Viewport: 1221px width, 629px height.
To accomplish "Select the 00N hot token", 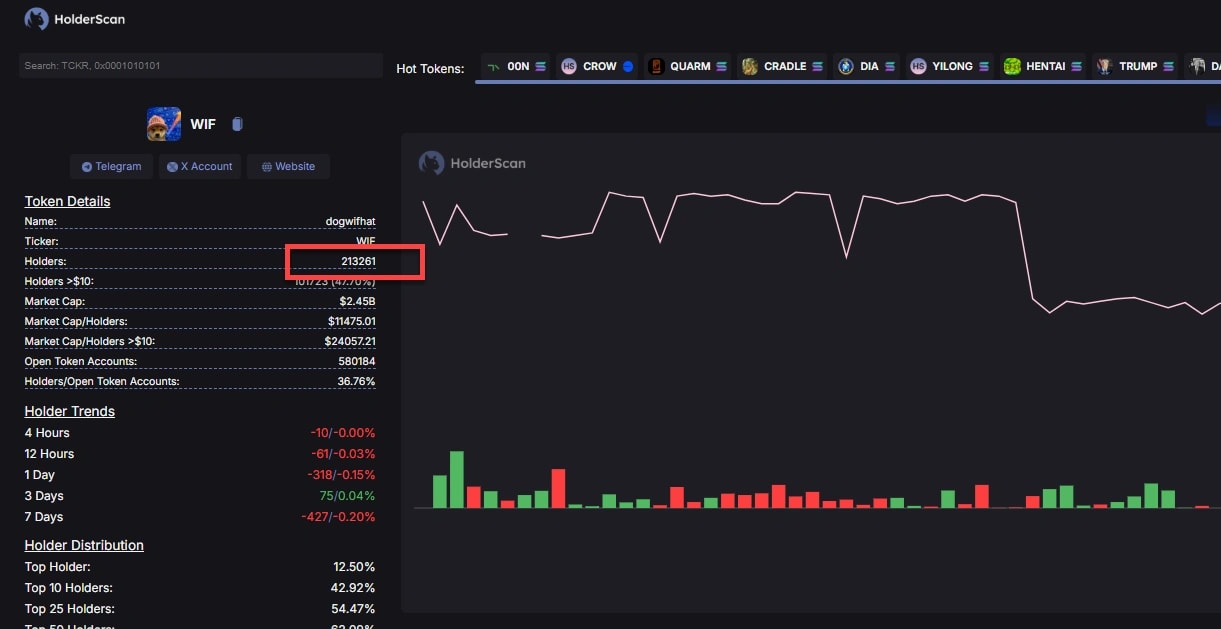I will [516, 66].
